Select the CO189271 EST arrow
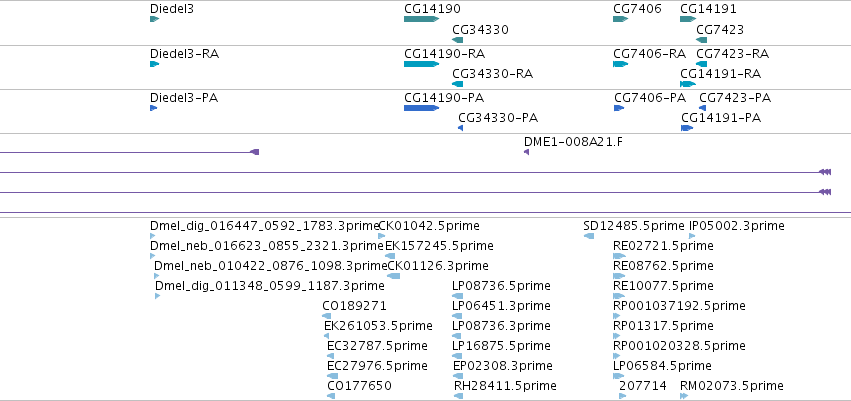 pos(326,316)
